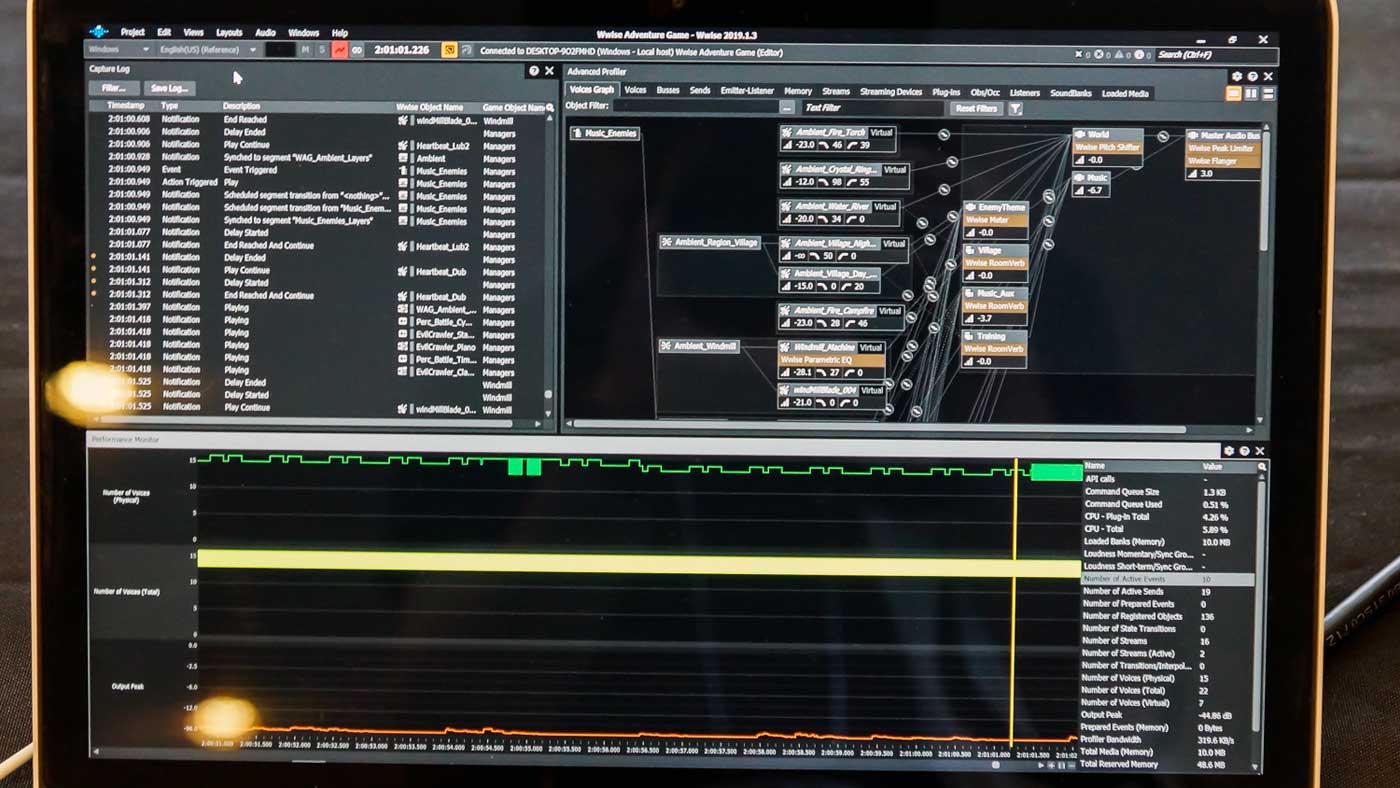
Task: Click the Wwise Object Name column header
Action: tap(430, 107)
